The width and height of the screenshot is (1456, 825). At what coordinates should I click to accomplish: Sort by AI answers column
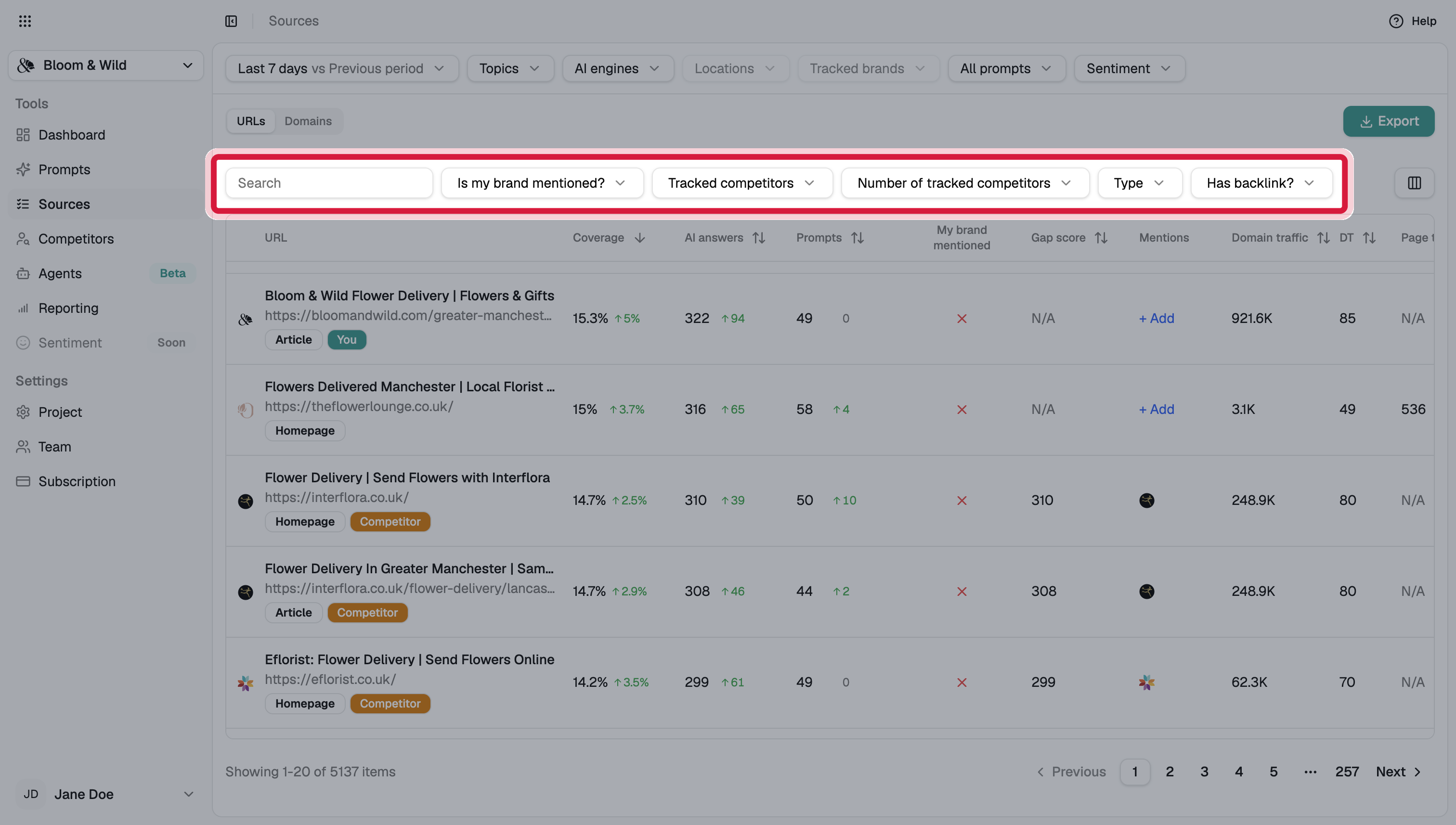pos(759,238)
